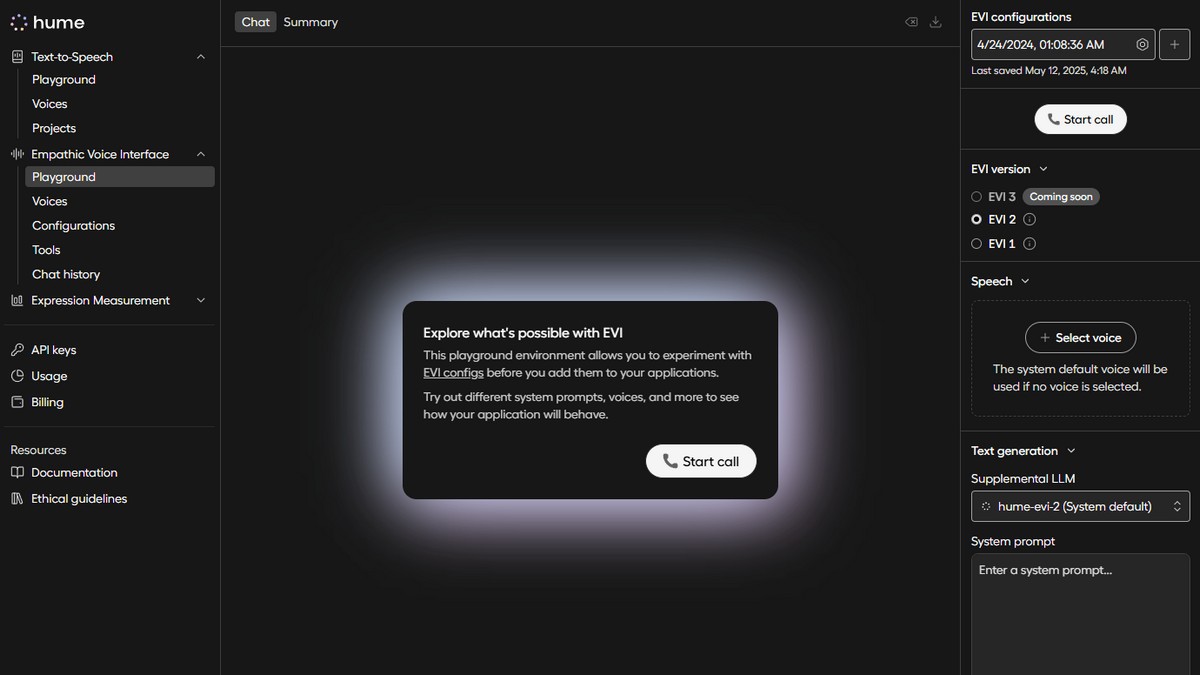Click the Select voice button
The image size is (1200, 675).
click(1080, 338)
